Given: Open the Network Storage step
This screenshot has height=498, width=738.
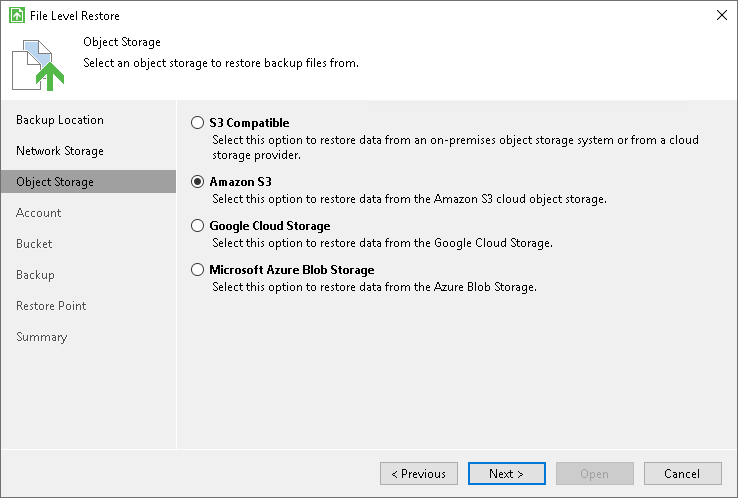Looking at the screenshot, I should tap(60, 151).
